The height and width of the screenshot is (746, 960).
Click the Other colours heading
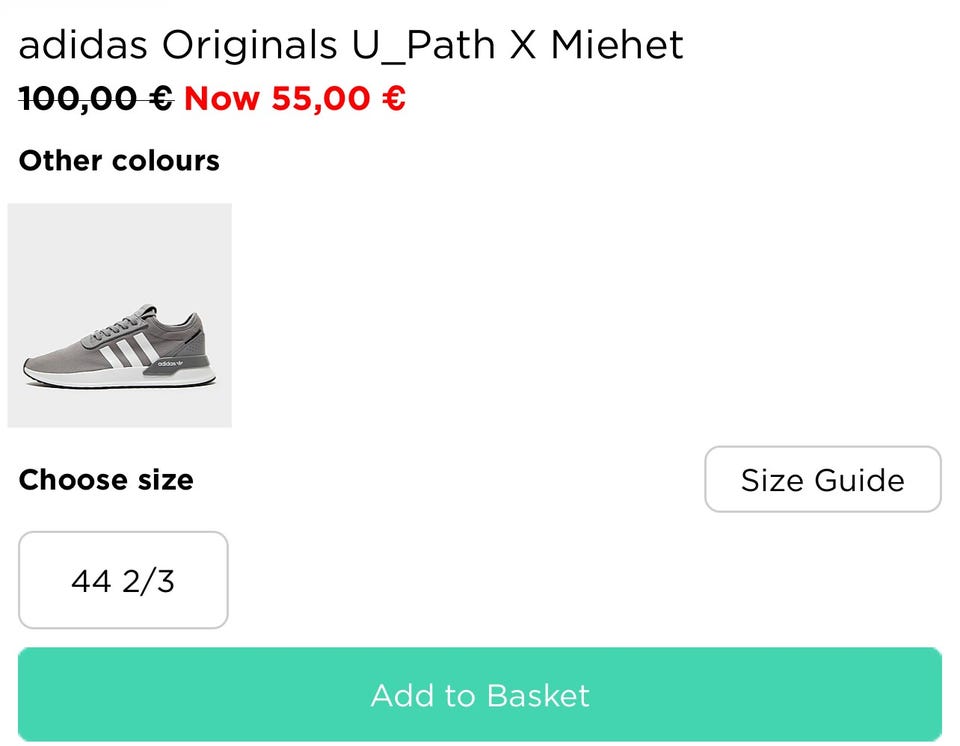[119, 160]
